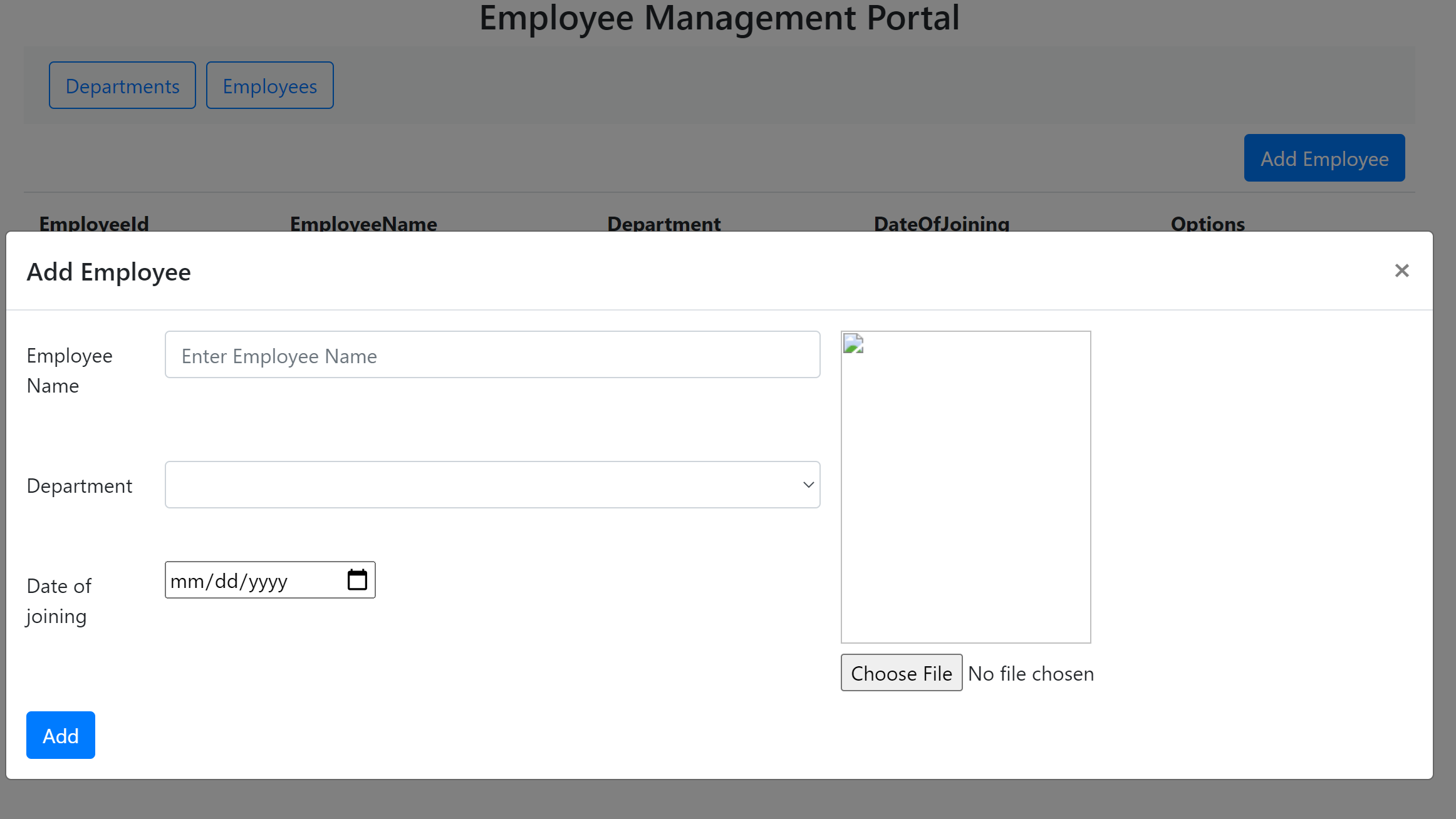This screenshot has width=1456, height=819.
Task: Expand the Department dropdown
Action: click(x=492, y=485)
